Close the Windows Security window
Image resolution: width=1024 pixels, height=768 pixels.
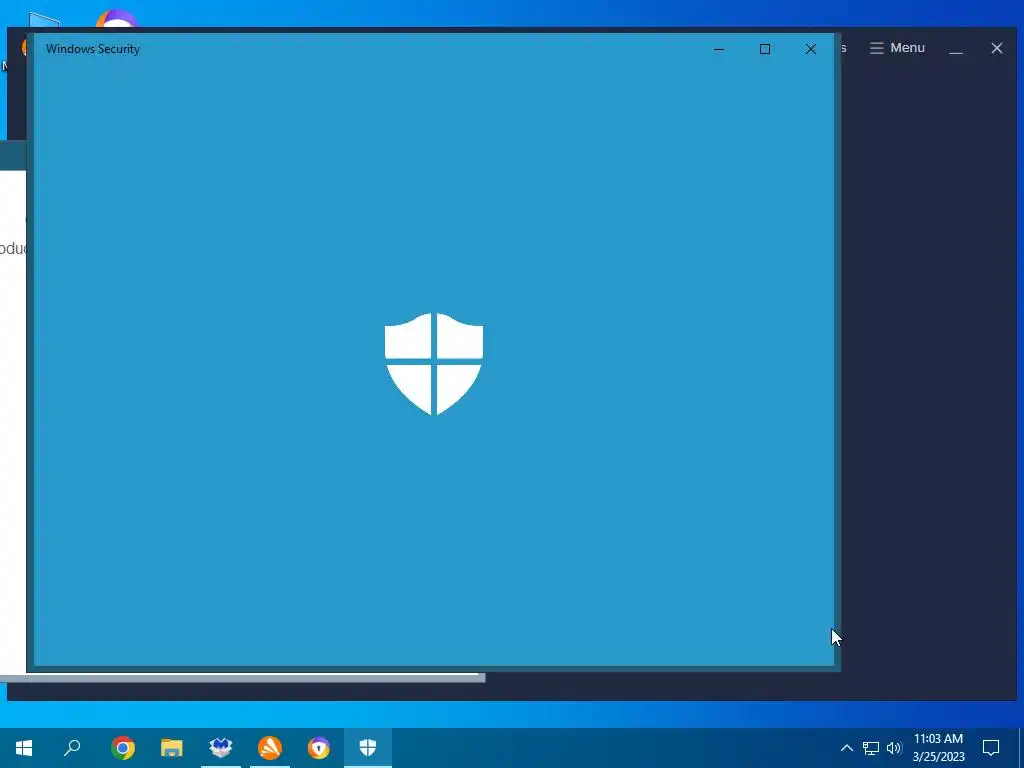coord(810,49)
